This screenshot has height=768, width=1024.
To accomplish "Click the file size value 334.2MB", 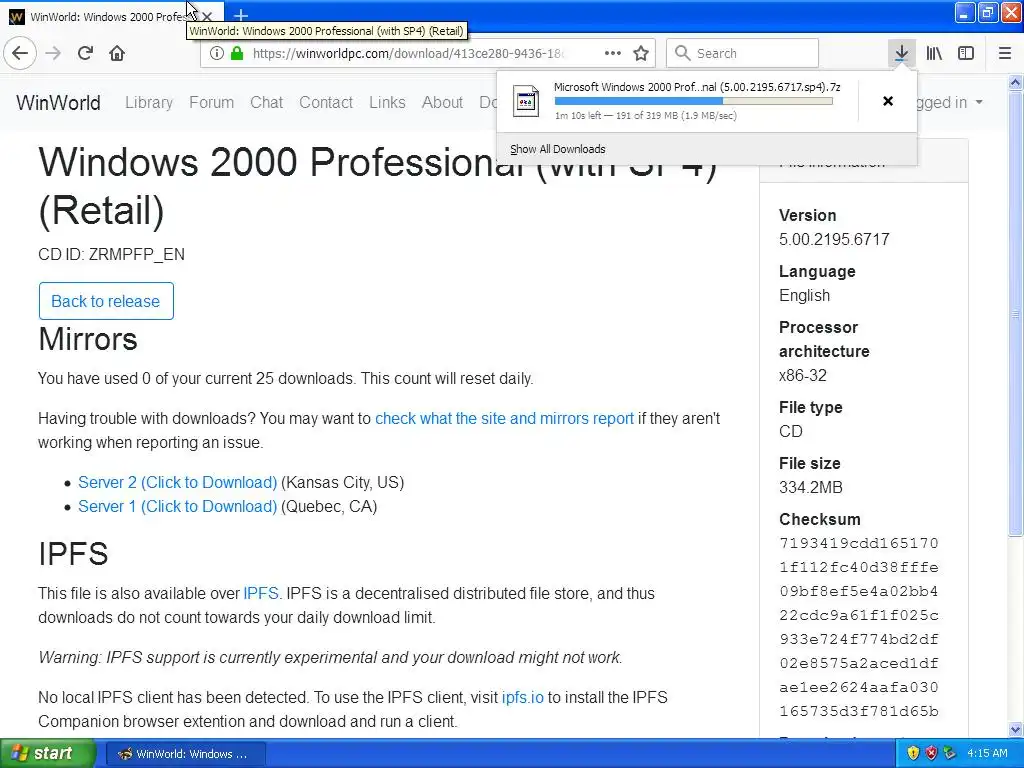I will click(810, 488).
